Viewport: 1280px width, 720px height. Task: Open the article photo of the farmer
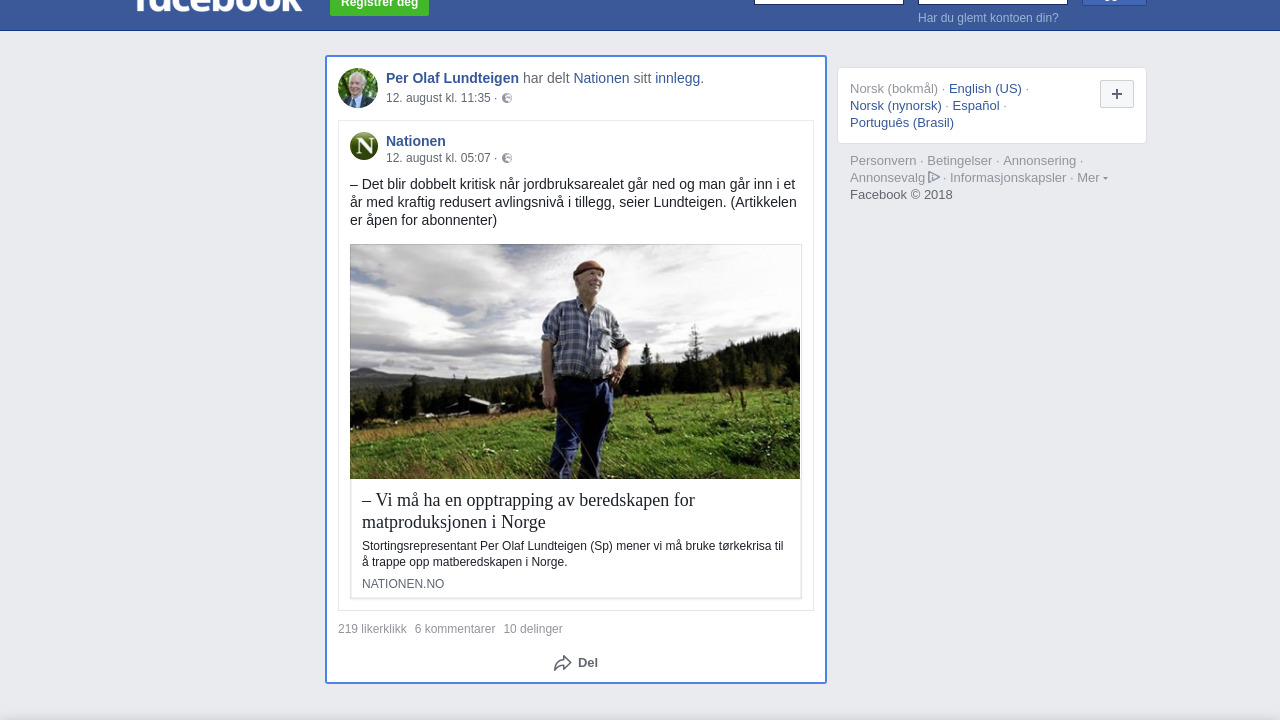point(575,362)
